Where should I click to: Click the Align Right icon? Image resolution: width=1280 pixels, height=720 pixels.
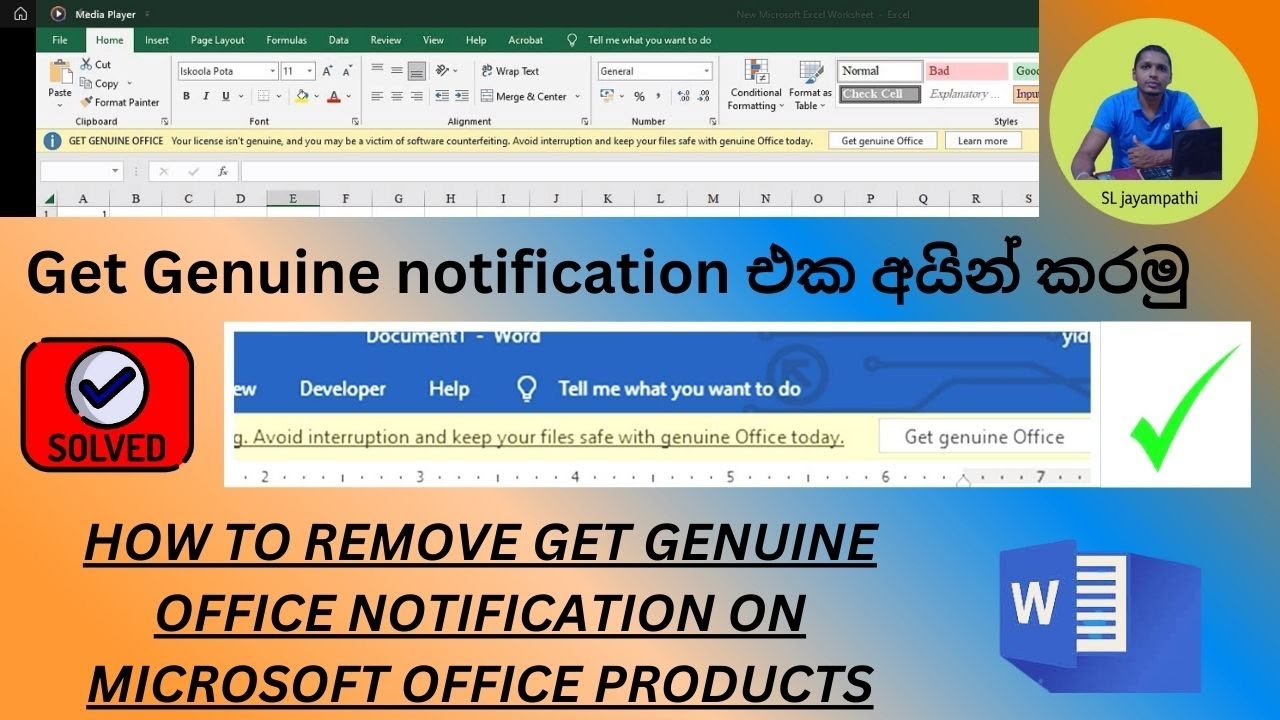pos(416,96)
